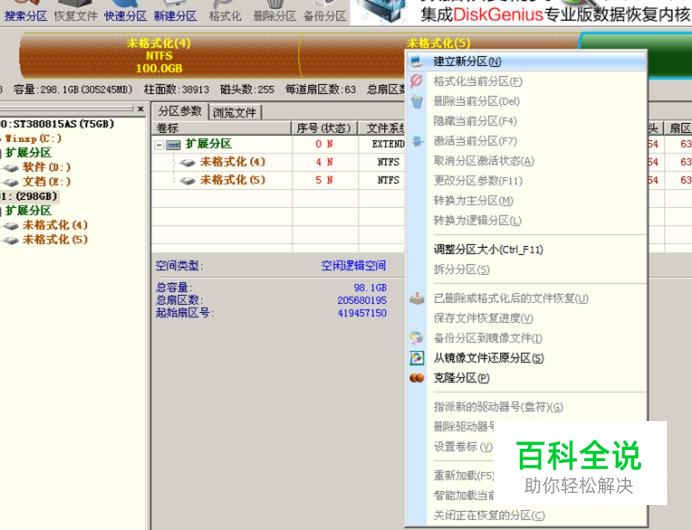Click the 新建分区 toolbar button
This screenshot has width=692, height=530.
(x=175, y=12)
